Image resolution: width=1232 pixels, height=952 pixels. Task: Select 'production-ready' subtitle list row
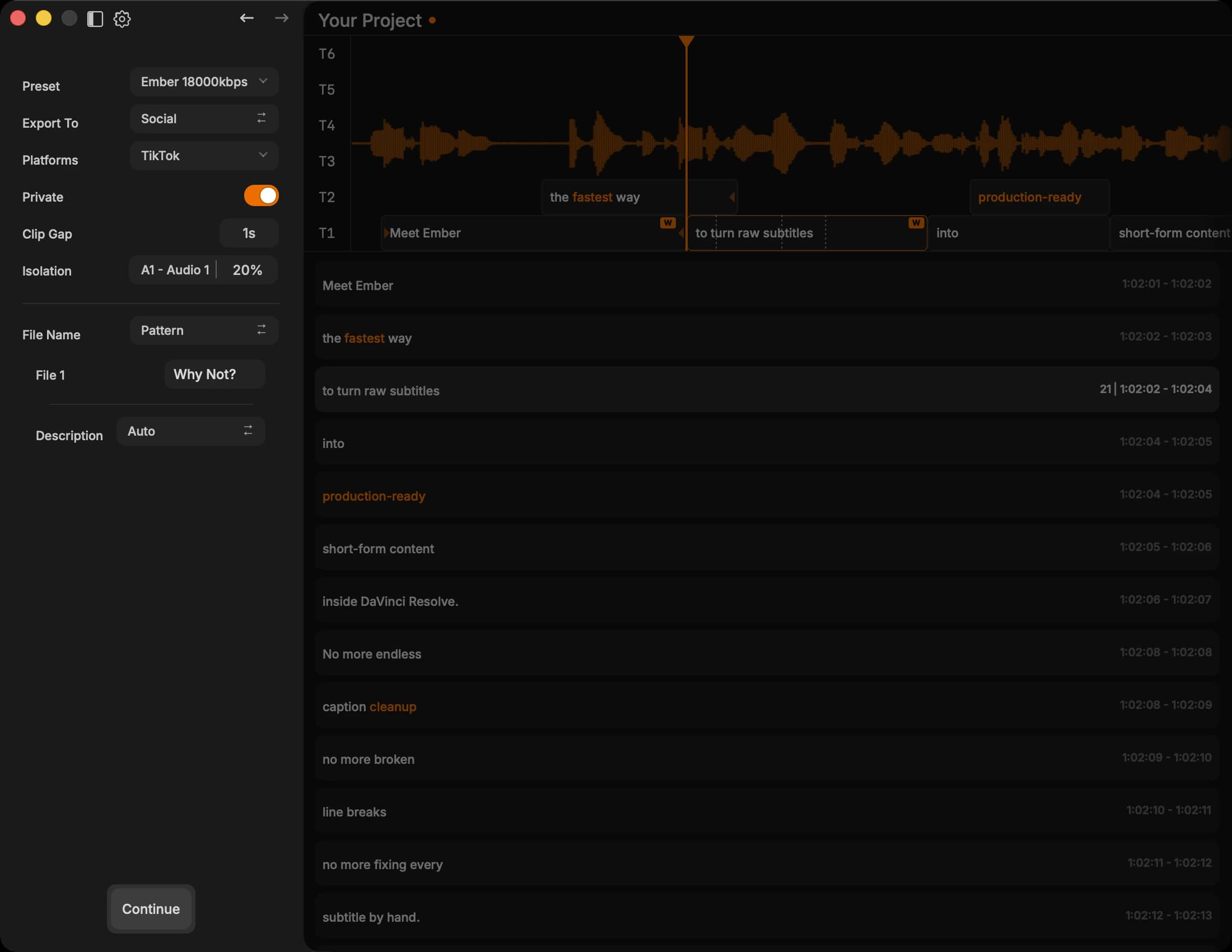pyautogui.click(x=767, y=495)
